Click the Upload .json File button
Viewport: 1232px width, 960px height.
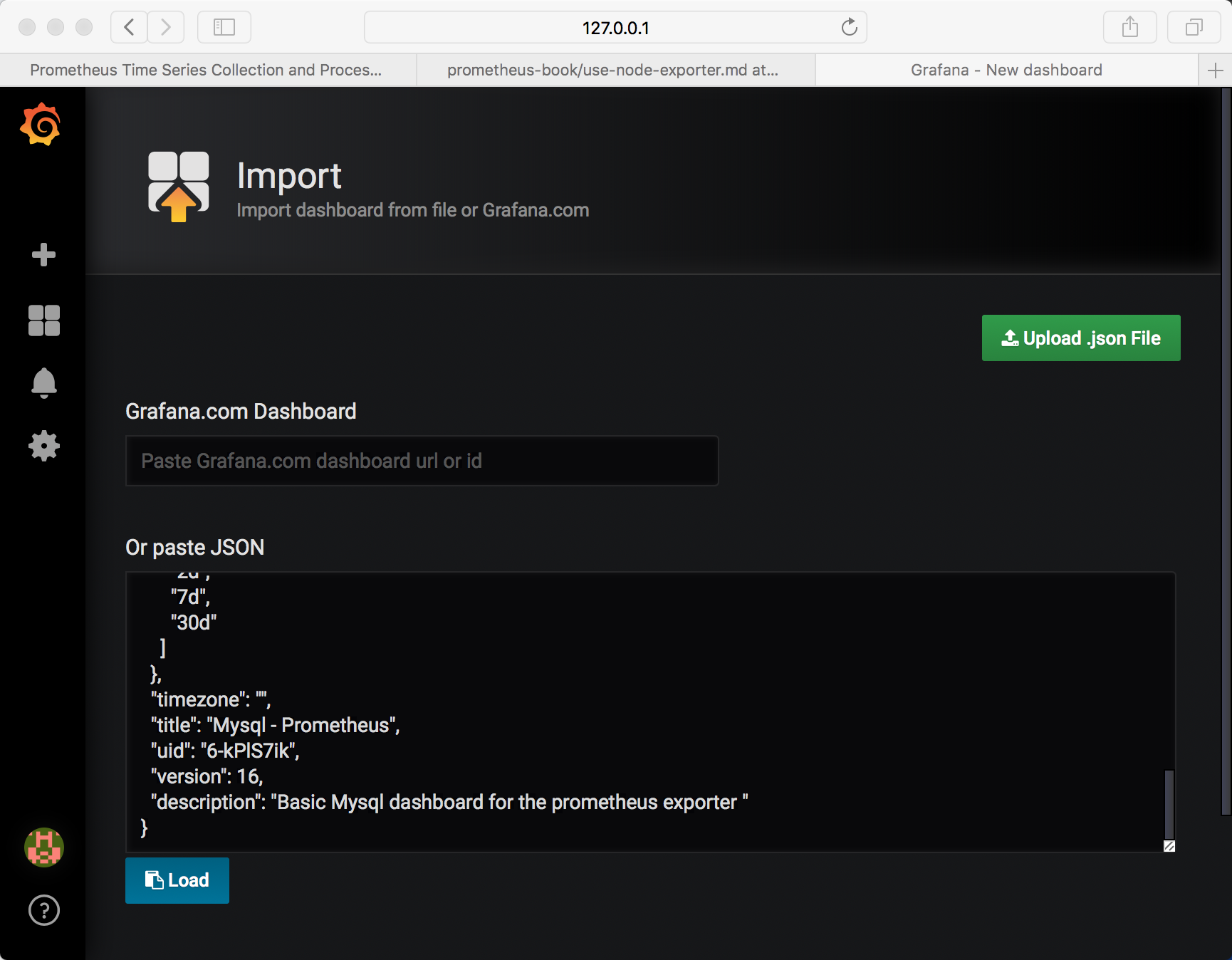click(1081, 338)
